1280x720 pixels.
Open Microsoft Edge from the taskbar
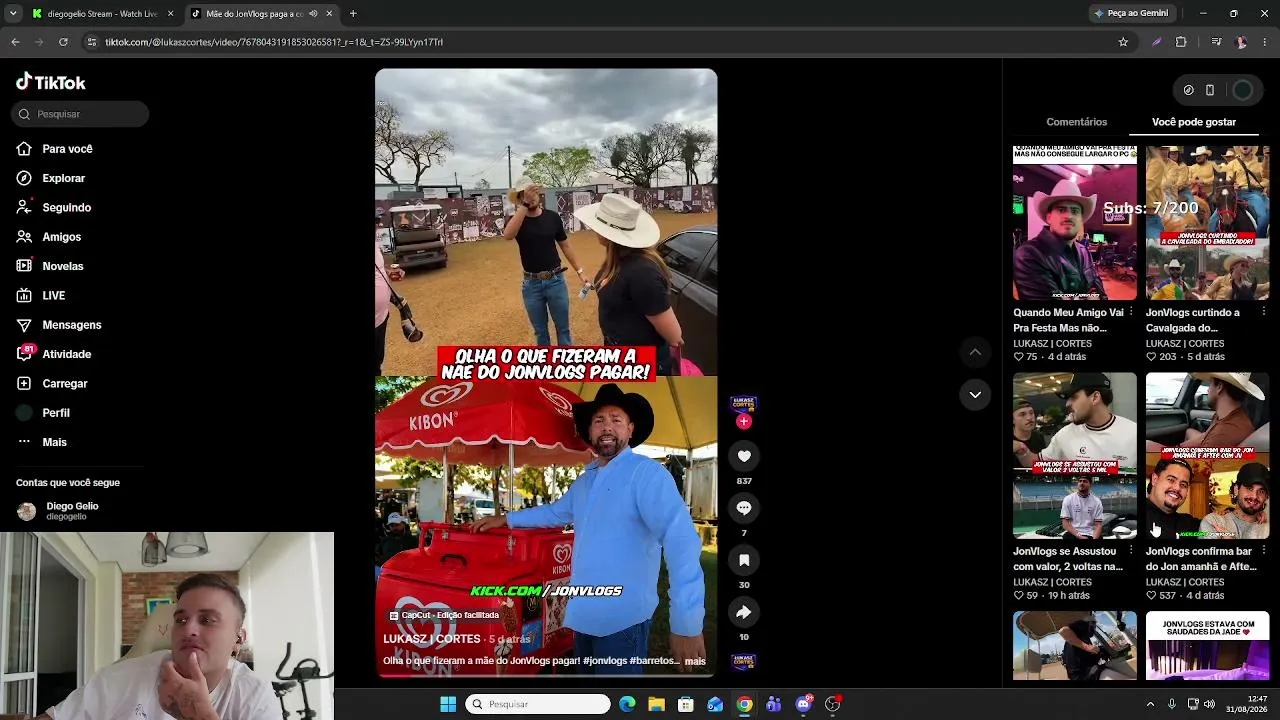tap(627, 704)
